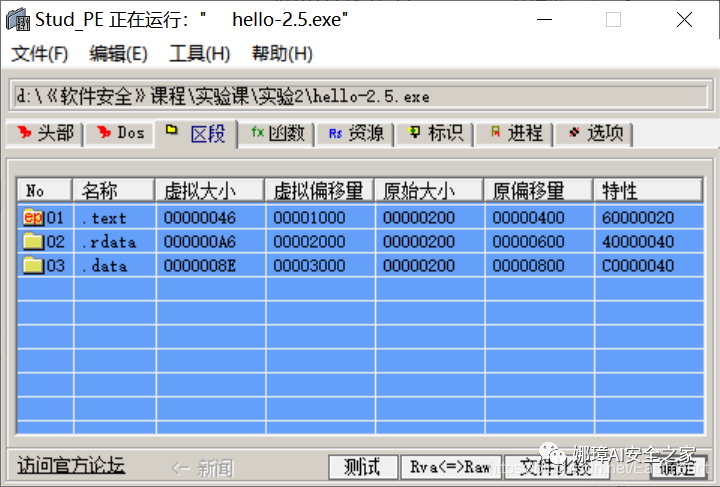Open the 帮助(H) menu

pyautogui.click(x=282, y=54)
